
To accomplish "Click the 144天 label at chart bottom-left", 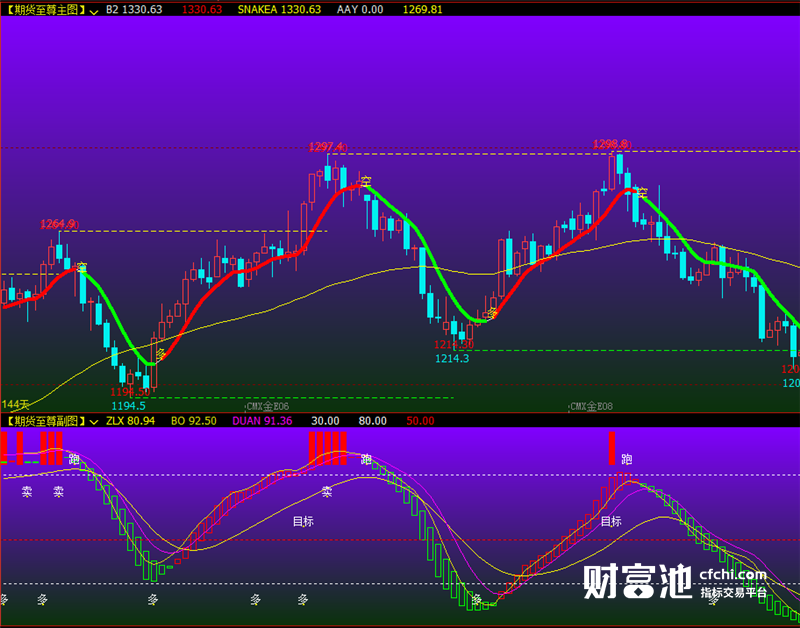I will [x=17, y=402].
